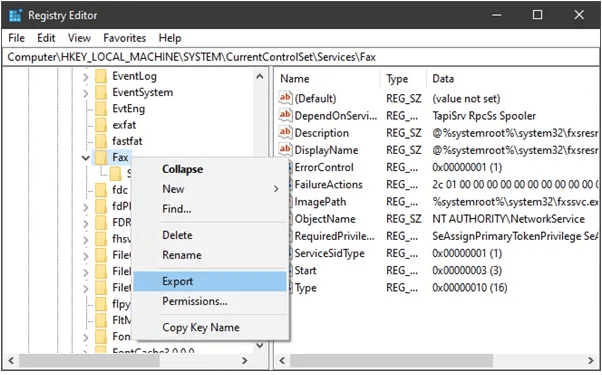The height and width of the screenshot is (375, 602).
Task: Choose Copy Key Name in context menu
Action: pos(210,327)
